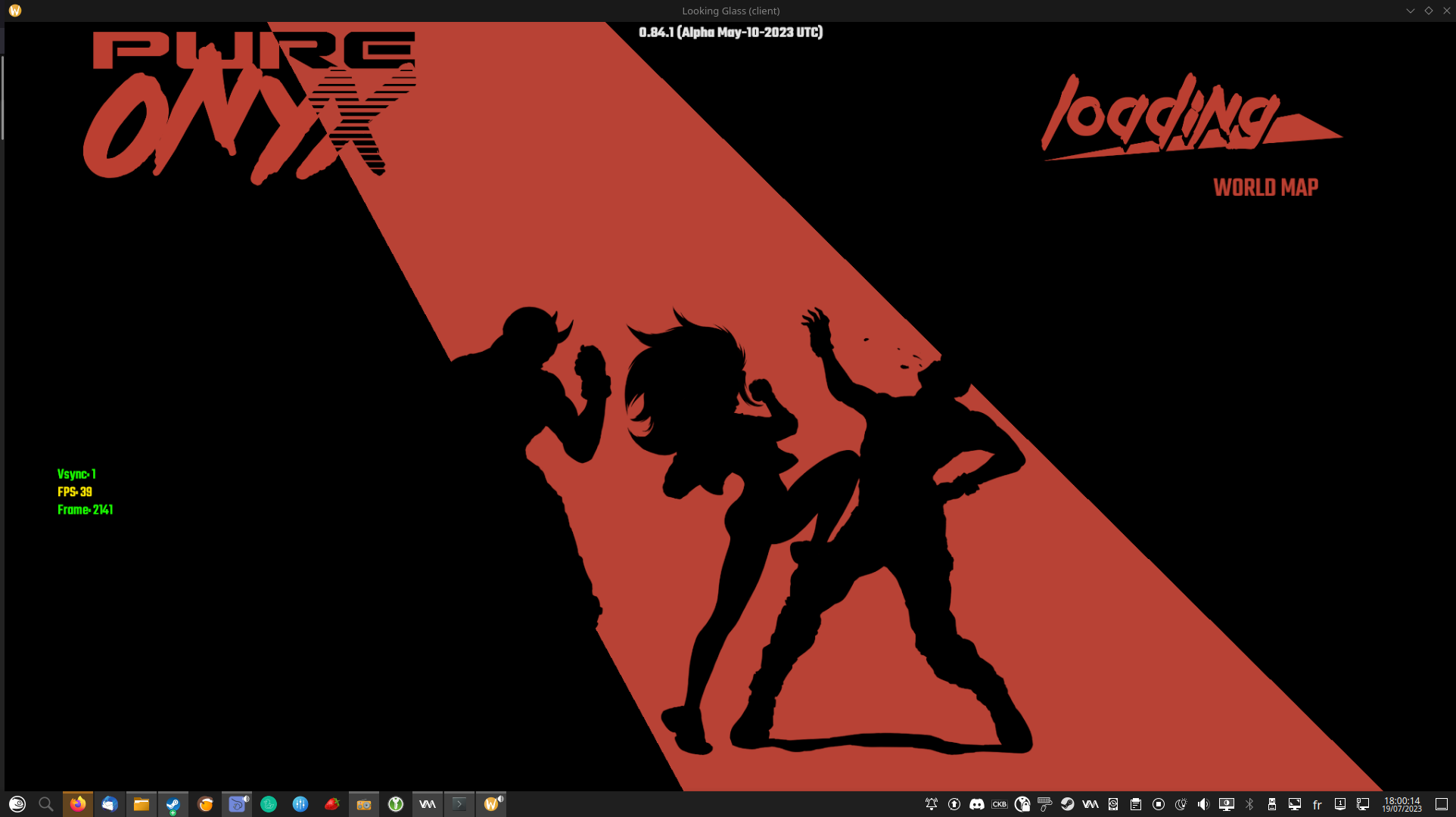The height and width of the screenshot is (817, 1456).
Task: Open the green key password manager icon
Action: [396, 804]
